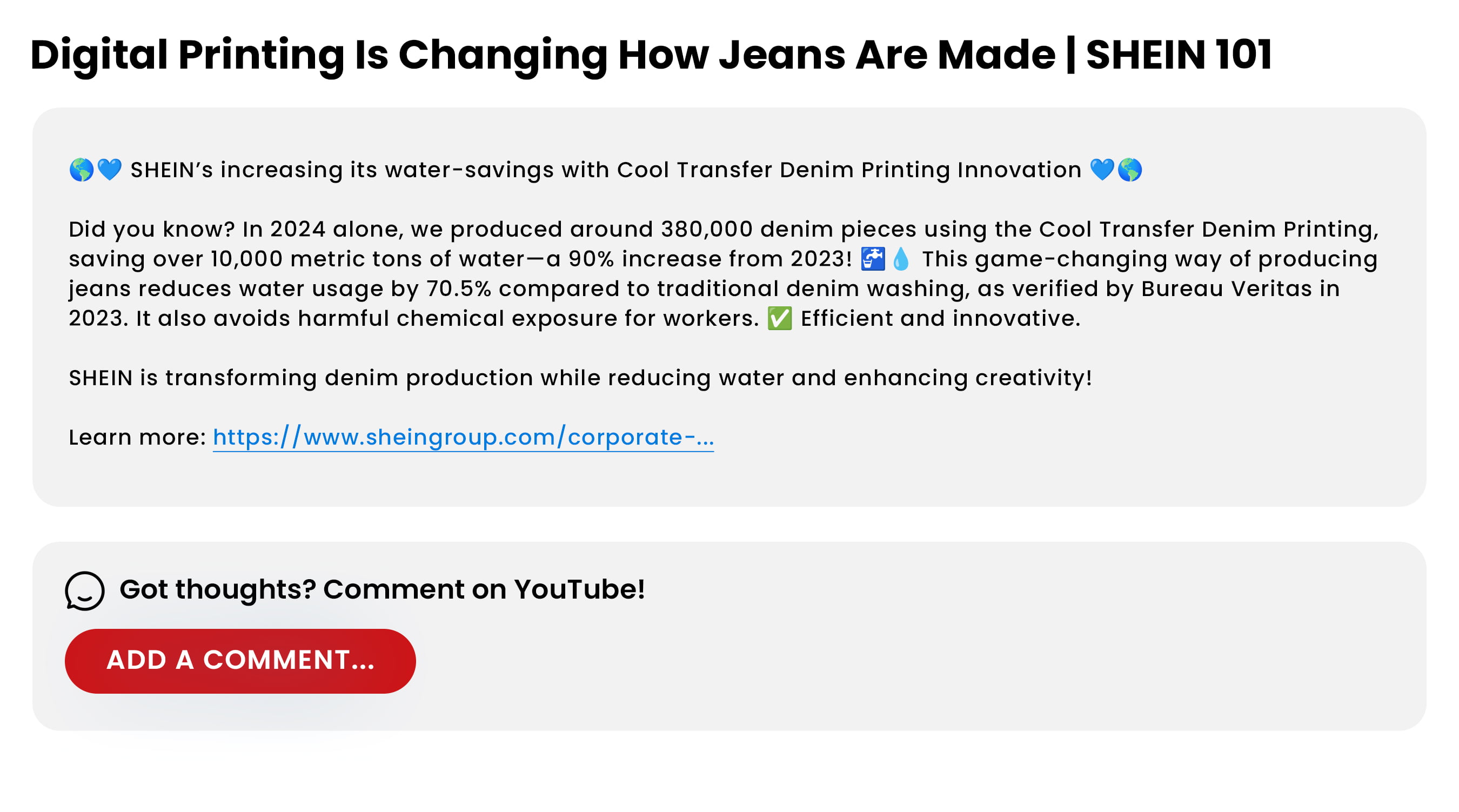
Task: Click the "Learn more:" label
Action: [137, 438]
